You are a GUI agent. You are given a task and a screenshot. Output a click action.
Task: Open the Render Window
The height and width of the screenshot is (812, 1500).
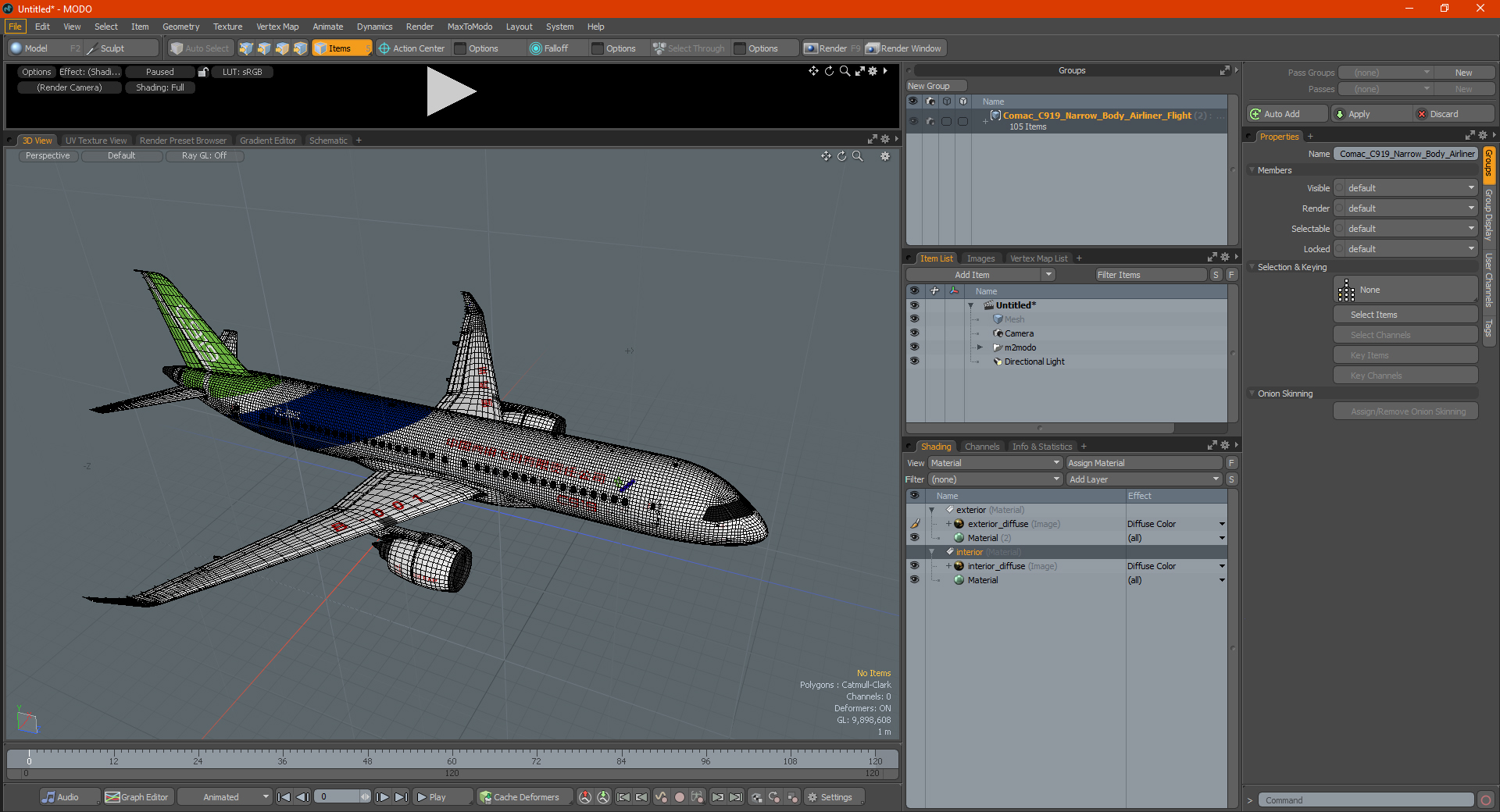click(x=904, y=48)
